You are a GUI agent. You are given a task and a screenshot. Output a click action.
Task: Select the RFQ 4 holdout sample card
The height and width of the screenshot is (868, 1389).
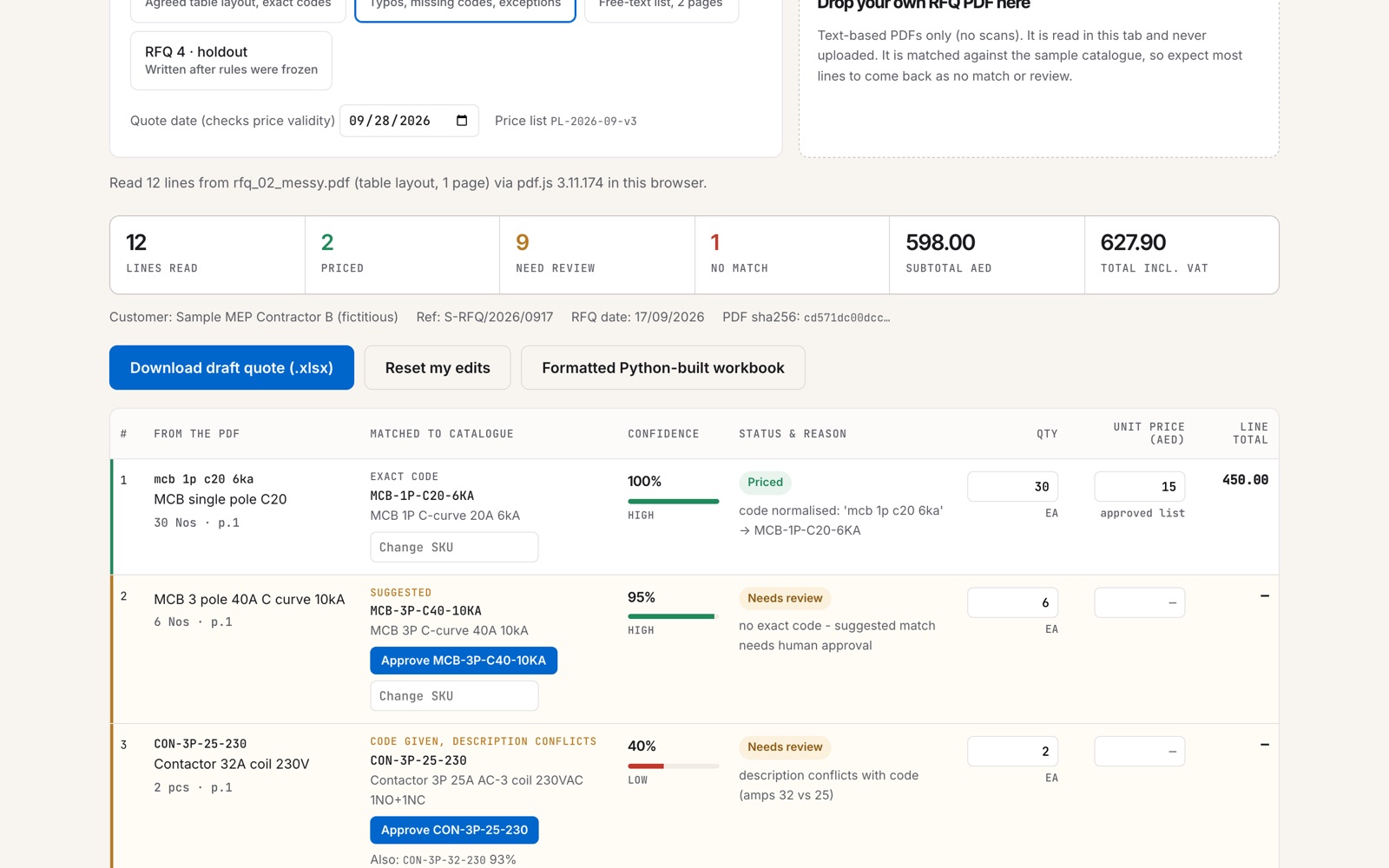[x=231, y=61]
